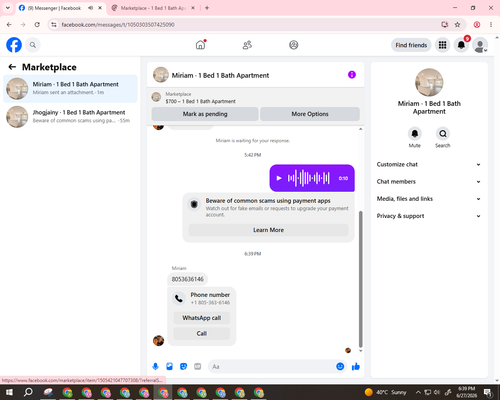Click the More Options button
Screen dimensions: 500x400
point(310,114)
